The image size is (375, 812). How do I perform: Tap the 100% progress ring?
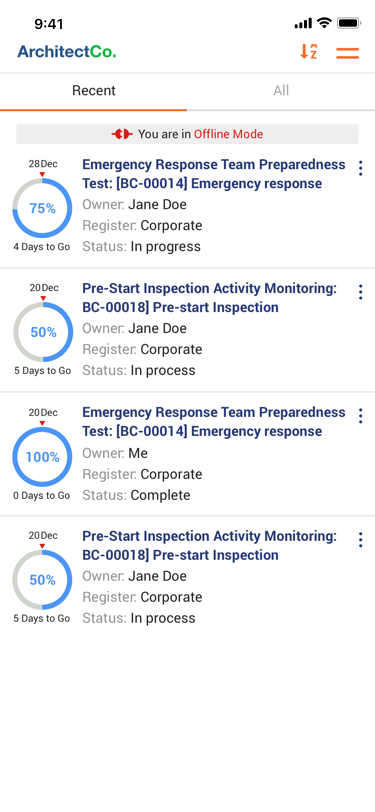(x=42, y=457)
